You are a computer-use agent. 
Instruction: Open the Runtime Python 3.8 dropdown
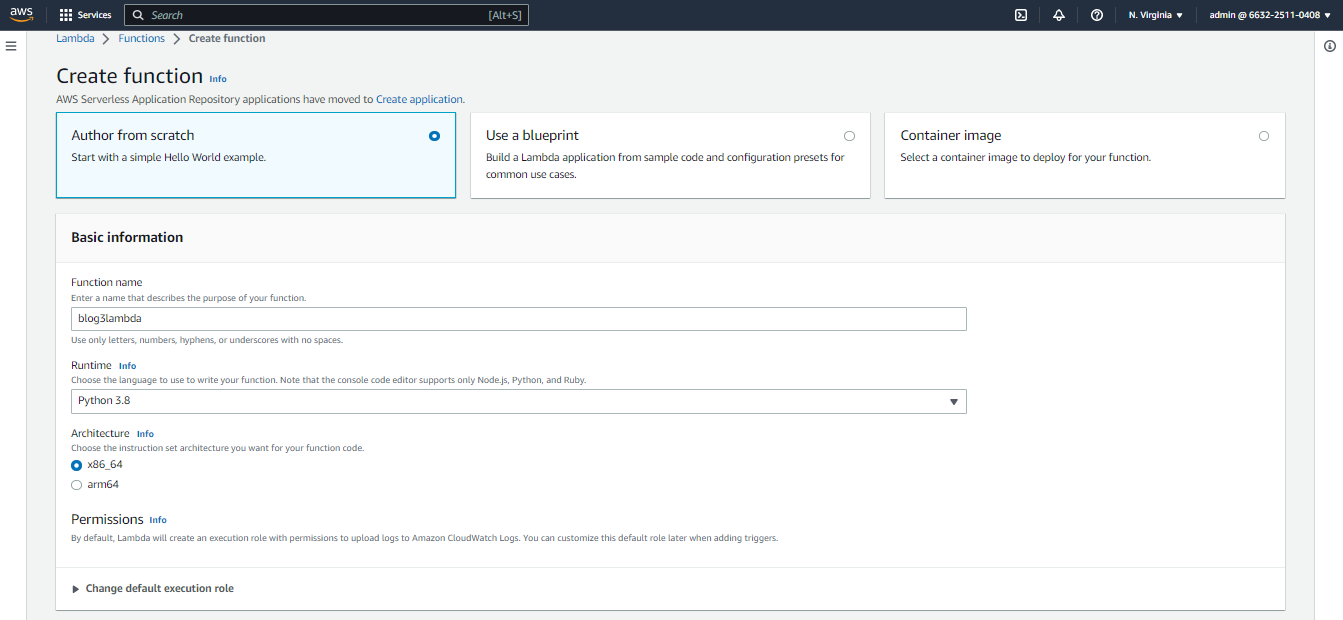(x=518, y=401)
